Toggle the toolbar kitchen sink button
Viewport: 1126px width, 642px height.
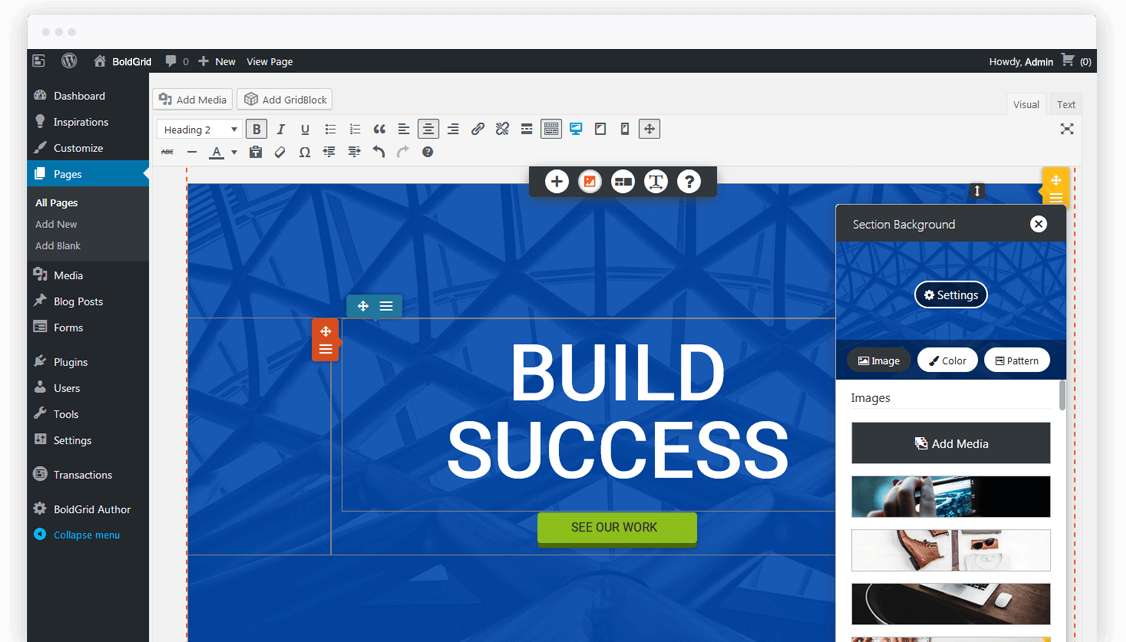coord(551,129)
